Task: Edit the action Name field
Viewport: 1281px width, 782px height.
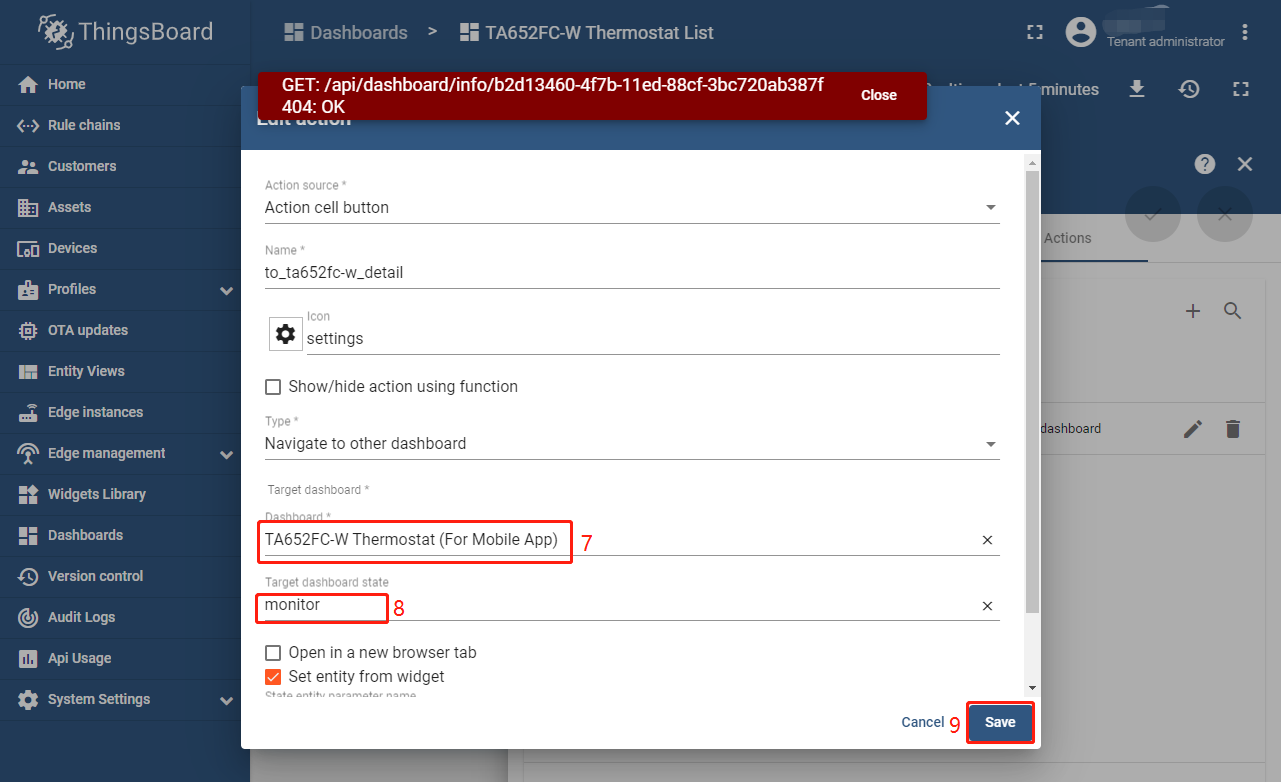Action: tap(632, 272)
